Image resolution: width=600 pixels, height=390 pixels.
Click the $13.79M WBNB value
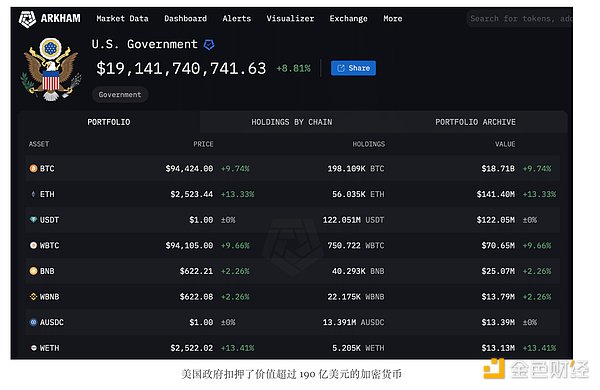pos(498,297)
